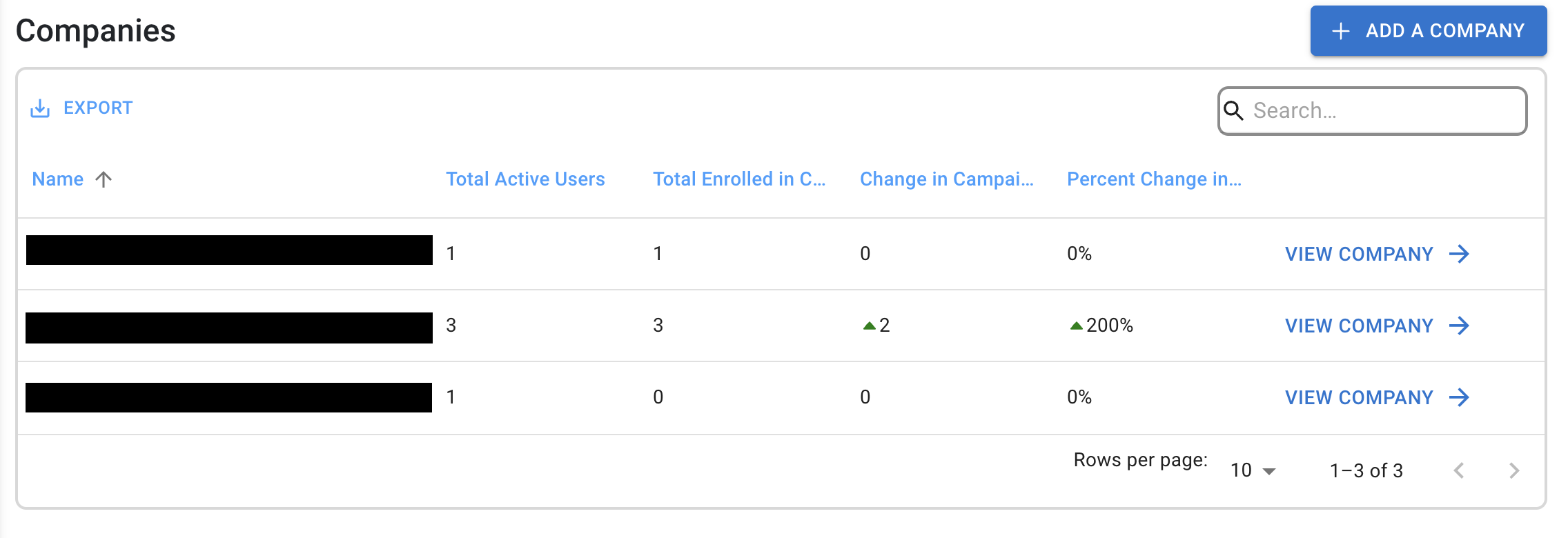Open the rows per page dropdown
Image resolution: width=1568 pixels, height=538 pixels.
pyautogui.click(x=1253, y=470)
